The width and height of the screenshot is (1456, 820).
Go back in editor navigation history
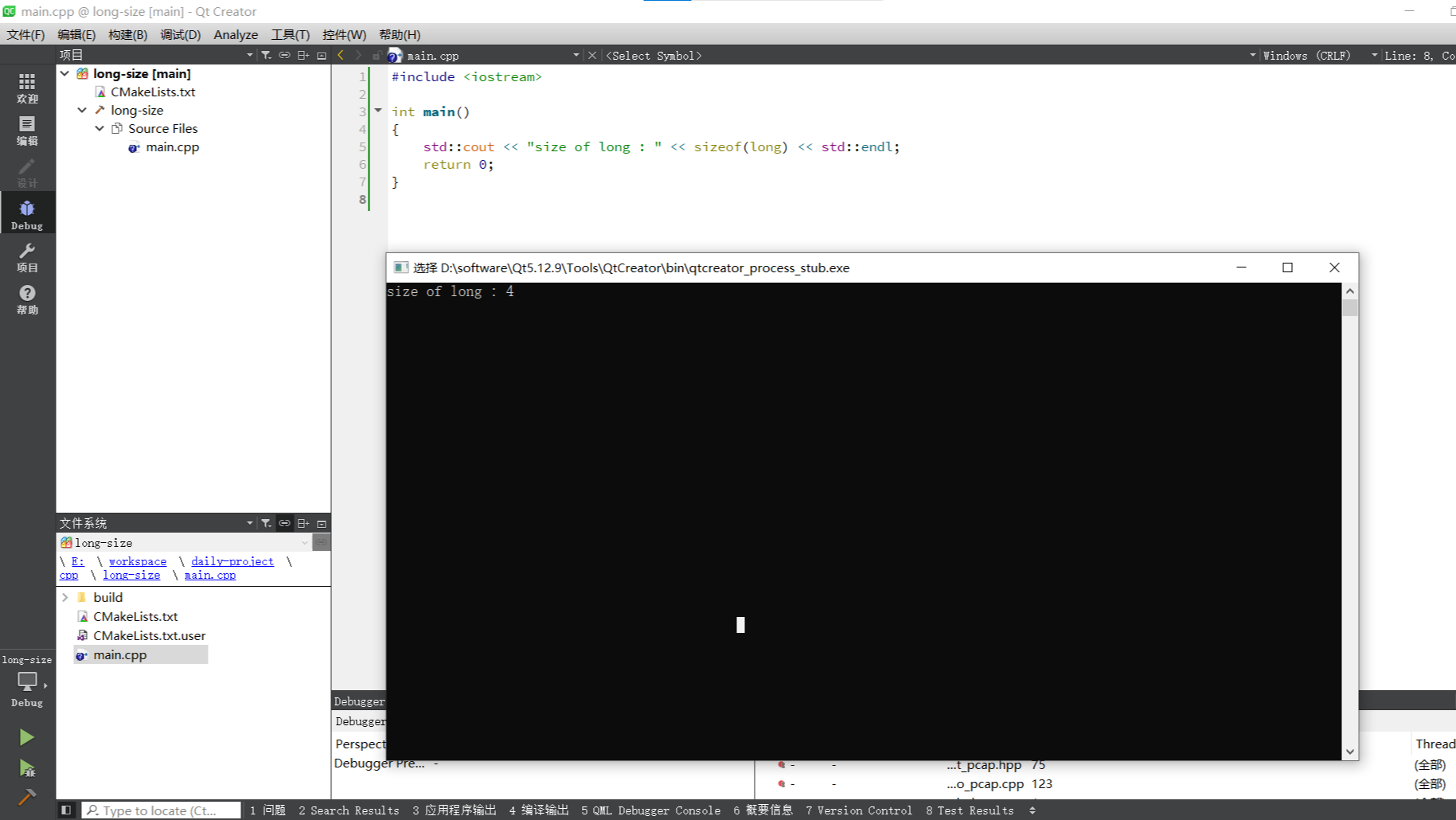tap(341, 55)
